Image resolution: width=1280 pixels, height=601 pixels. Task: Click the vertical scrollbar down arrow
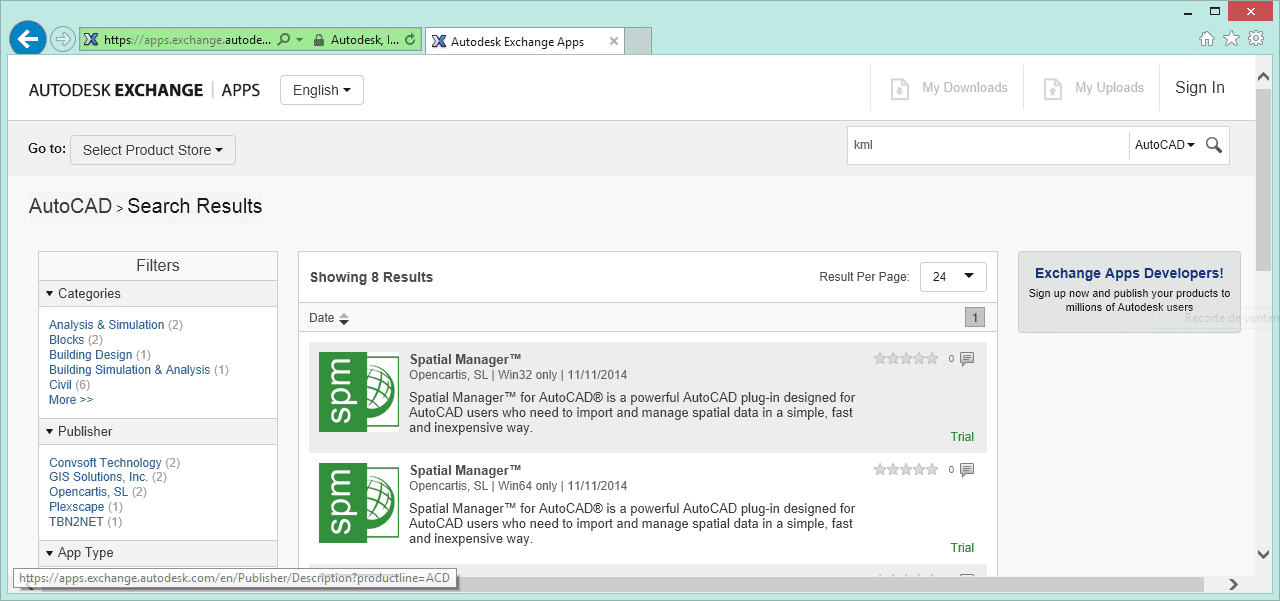1265,553
